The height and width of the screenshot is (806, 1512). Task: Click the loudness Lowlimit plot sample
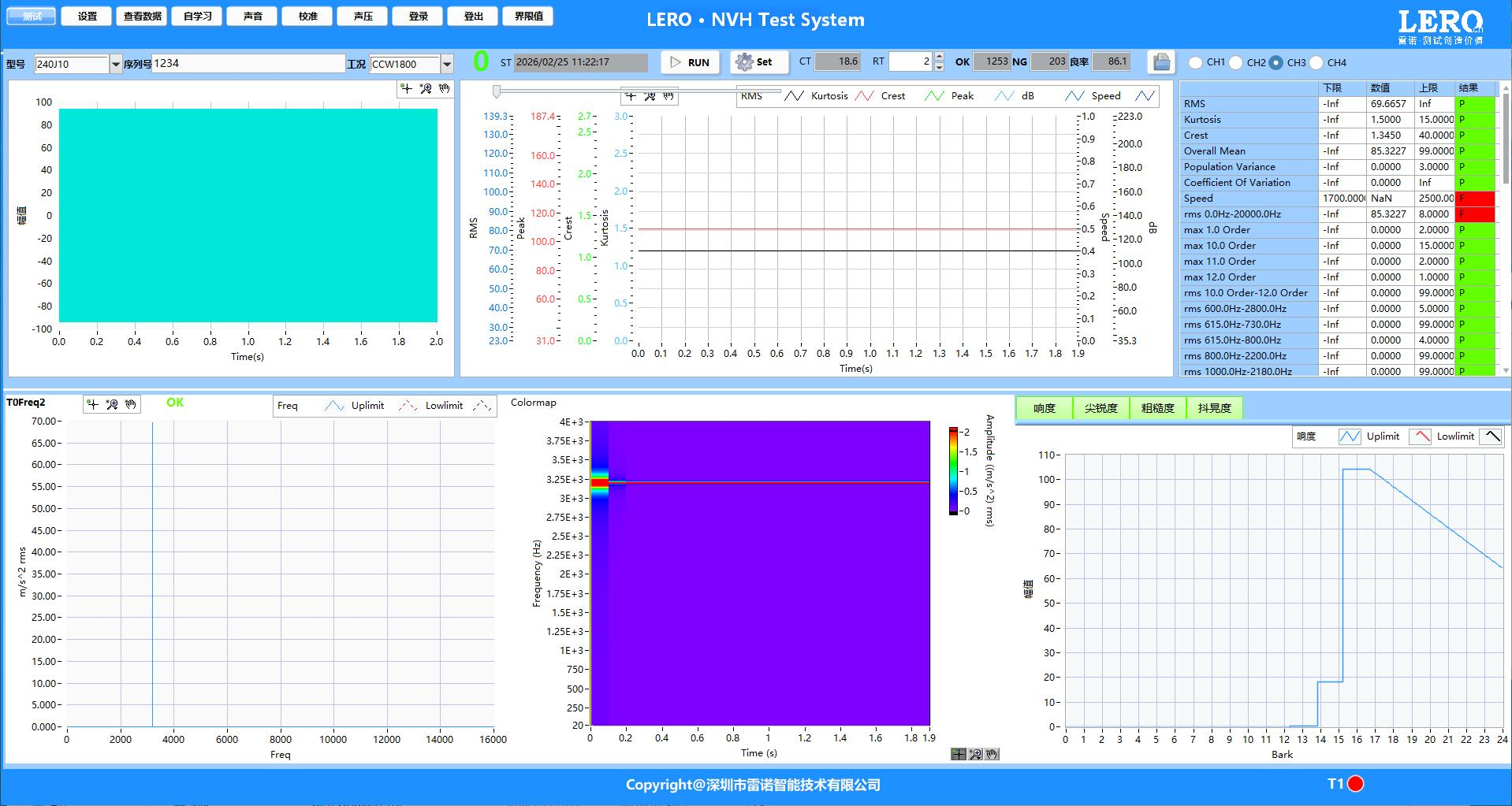(x=1491, y=436)
